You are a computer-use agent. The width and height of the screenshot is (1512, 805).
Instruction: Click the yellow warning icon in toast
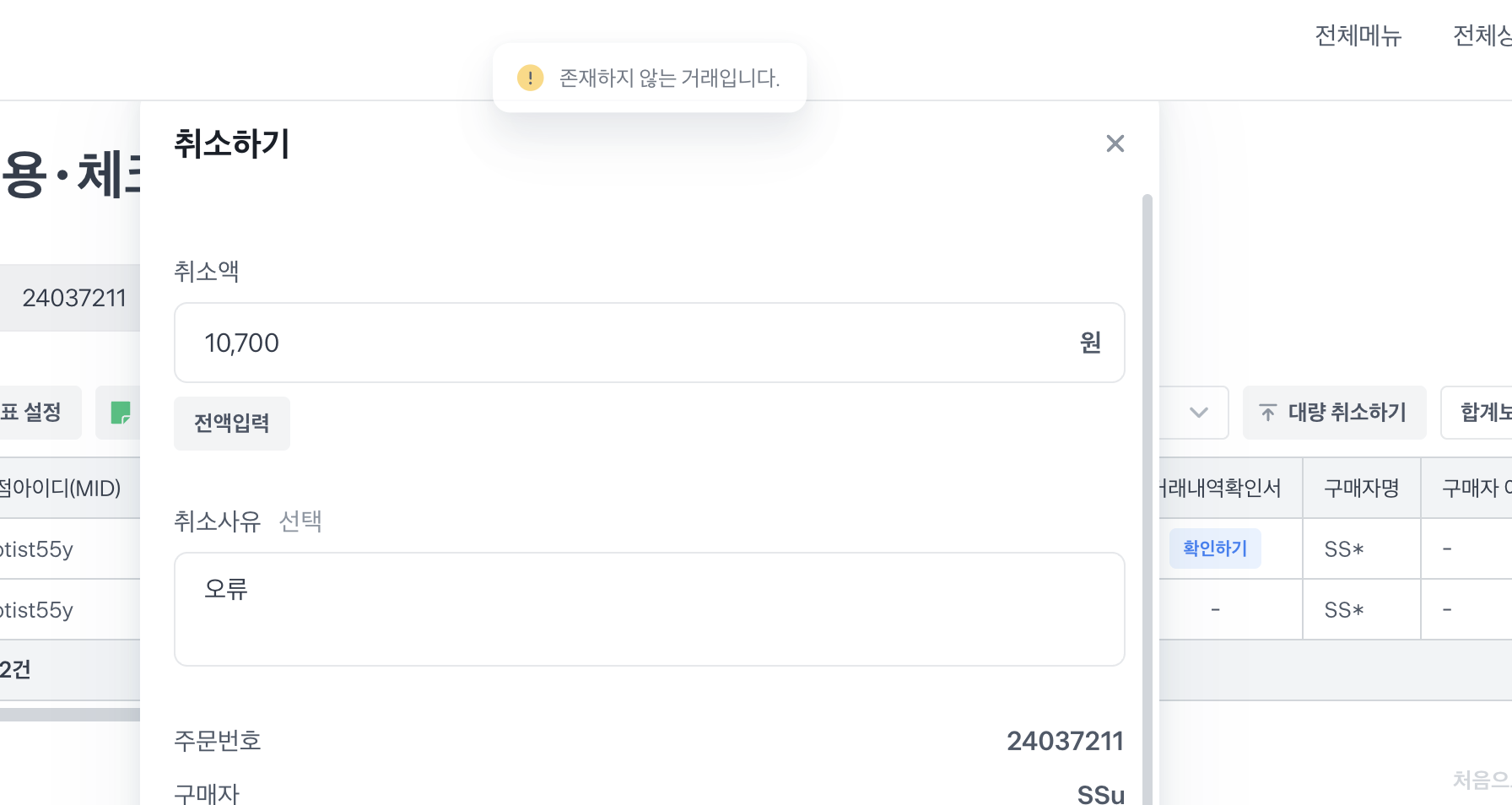[x=530, y=78]
